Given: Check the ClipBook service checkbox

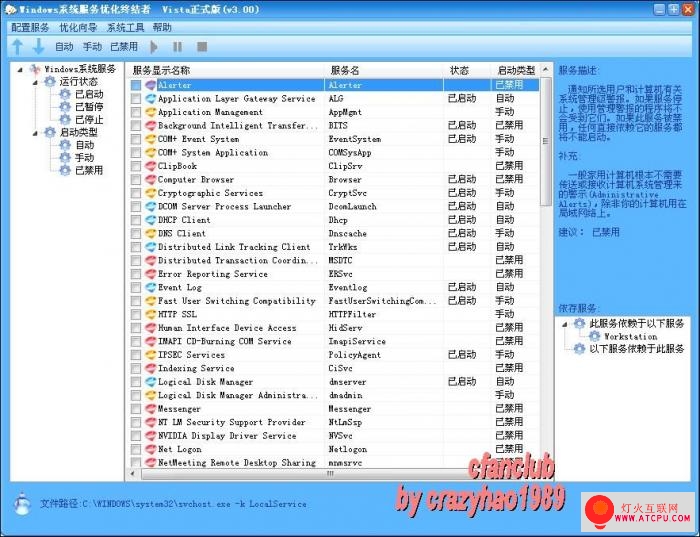Looking at the screenshot, I should tap(136, 166).
